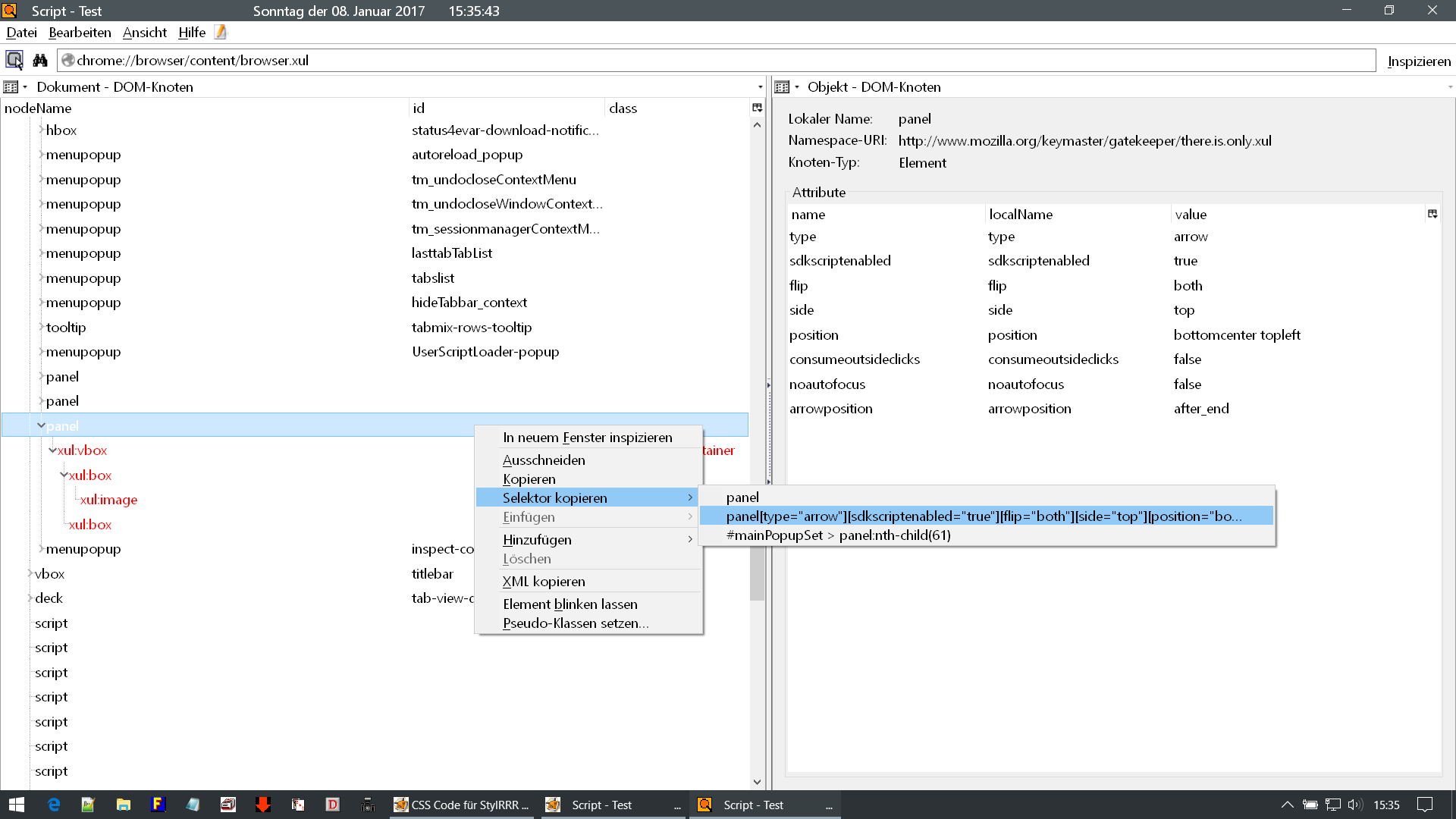1456x819 pixels.
Task: Collapse the selected panel tree node
Action: 41,425
